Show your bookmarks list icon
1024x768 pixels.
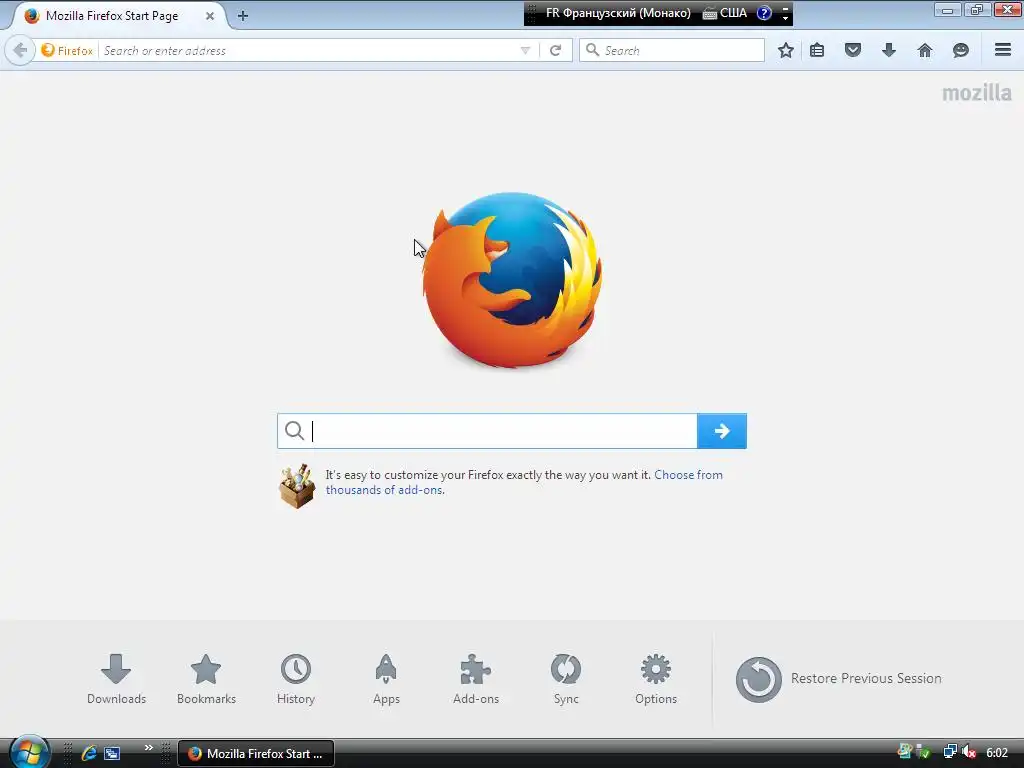tap(817, 50)
